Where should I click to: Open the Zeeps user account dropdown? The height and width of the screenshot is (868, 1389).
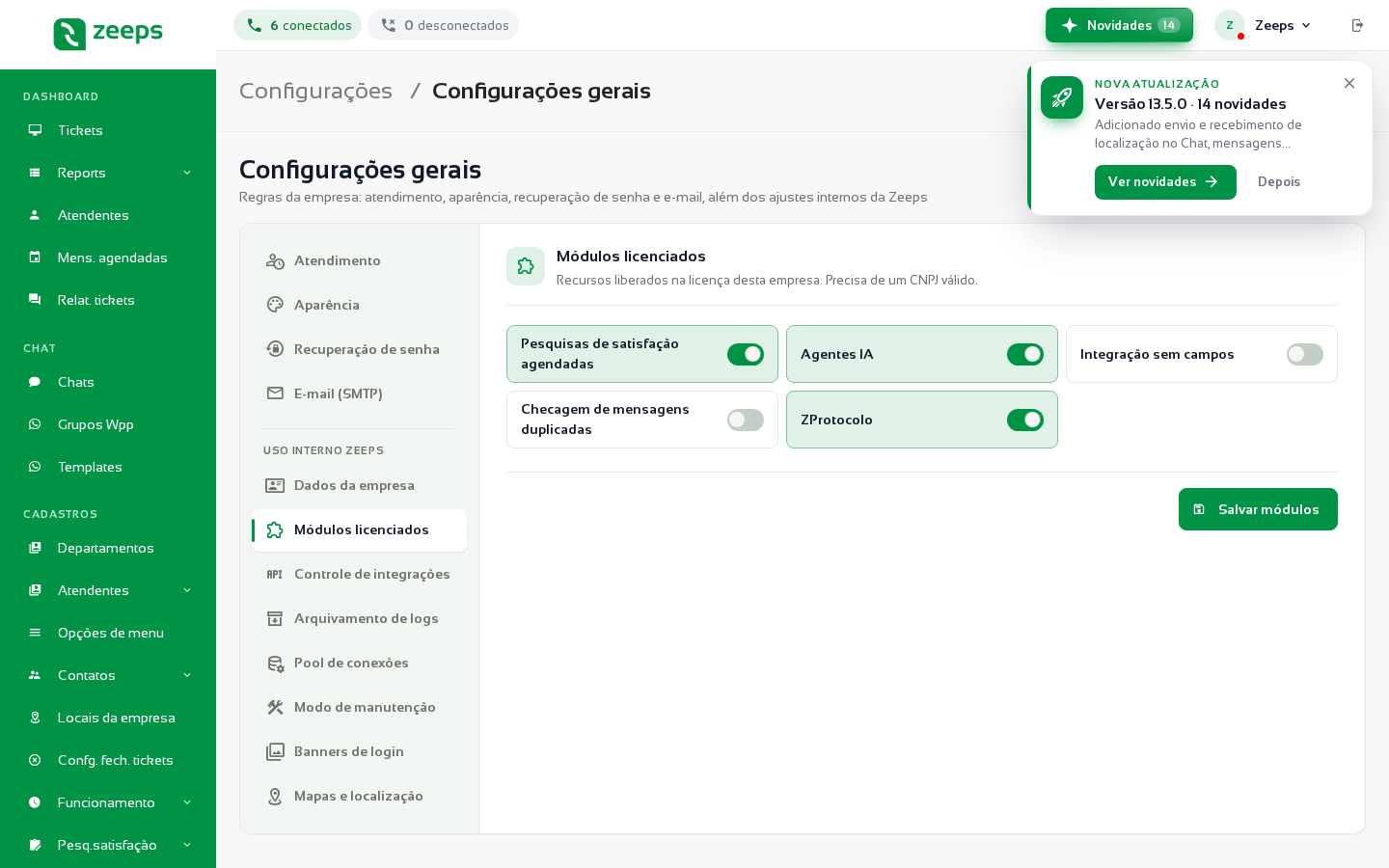tap(1265, 25)
